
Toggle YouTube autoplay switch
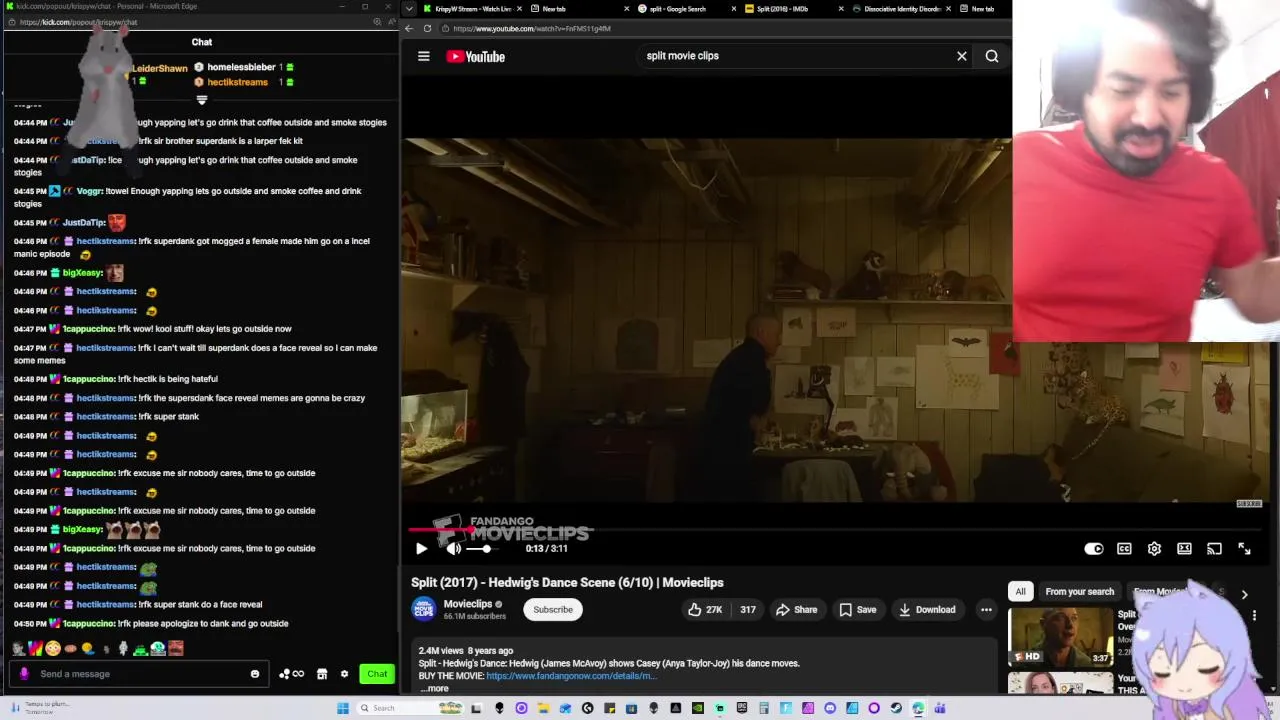pyautogui.click(x=1094, y=548)
